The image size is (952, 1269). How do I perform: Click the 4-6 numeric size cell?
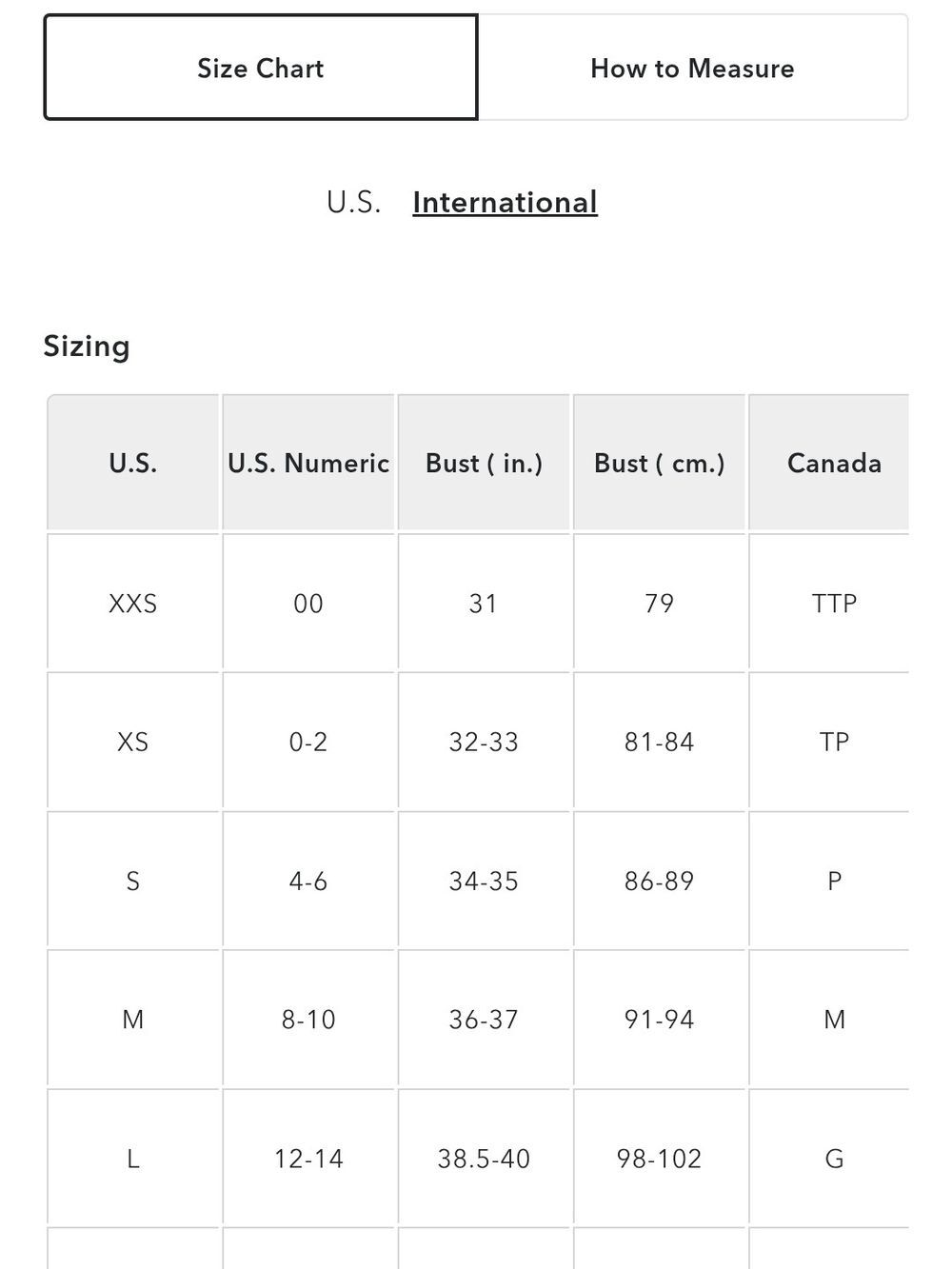[x=308, y=881]
